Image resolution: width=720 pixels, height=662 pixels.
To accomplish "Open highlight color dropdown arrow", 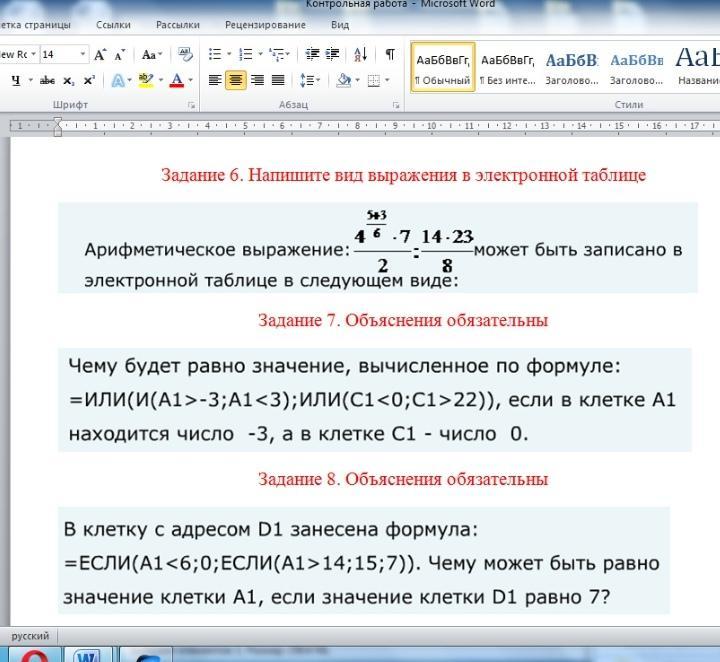I will coord(161,80).
